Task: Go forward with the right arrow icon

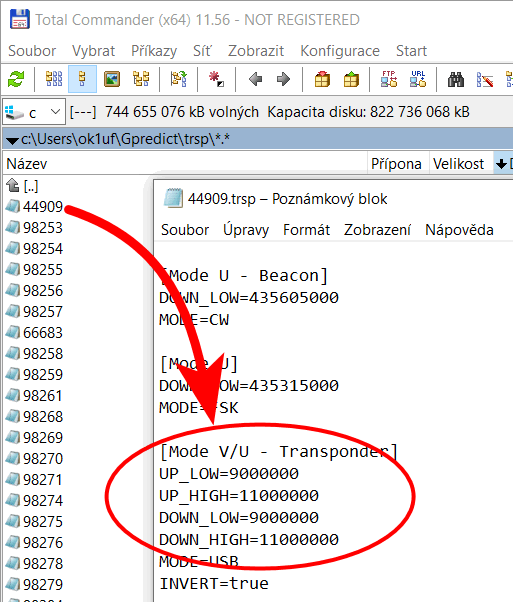Action: click(283, 79)
